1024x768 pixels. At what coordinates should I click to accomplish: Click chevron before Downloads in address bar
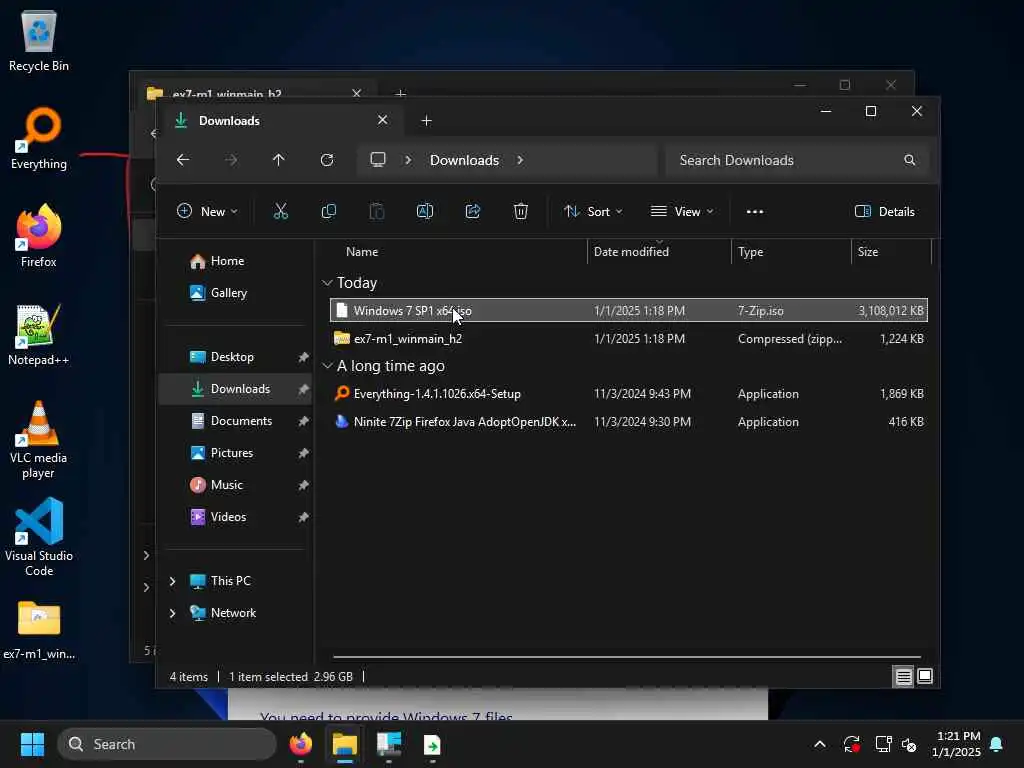(408, 160)
